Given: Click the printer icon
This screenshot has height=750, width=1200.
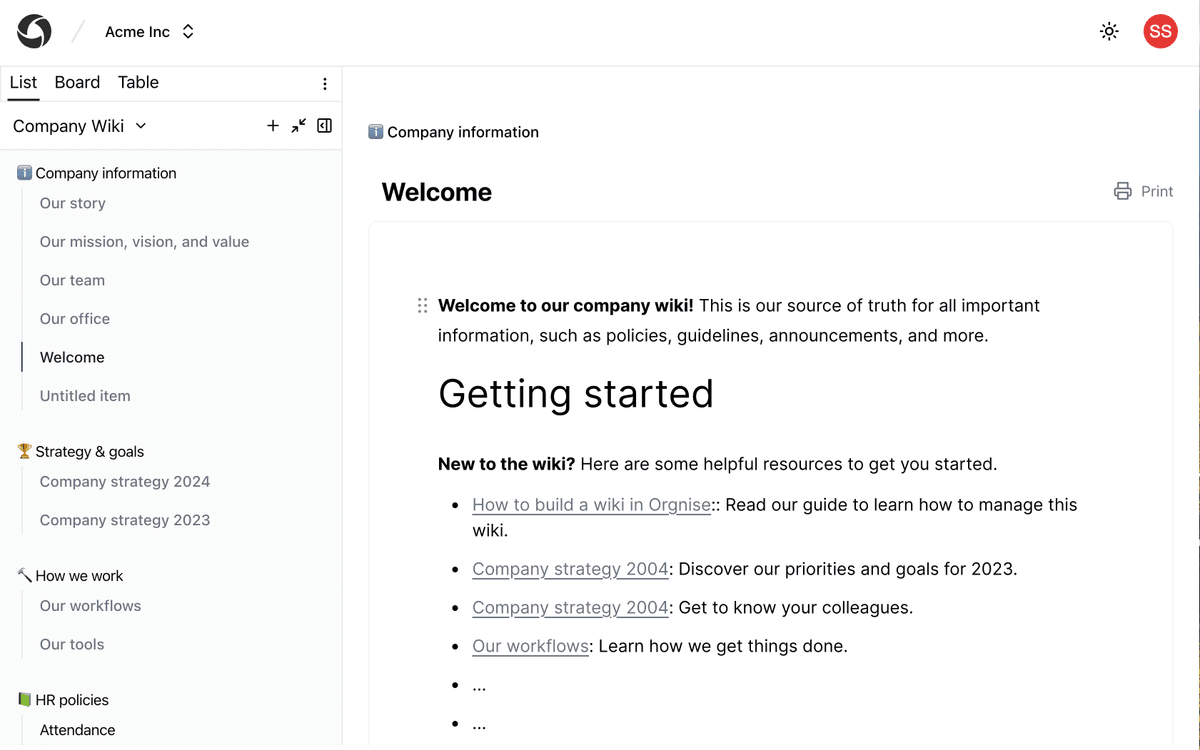Looking at the screenshot, I should [x=1123, y=191].
